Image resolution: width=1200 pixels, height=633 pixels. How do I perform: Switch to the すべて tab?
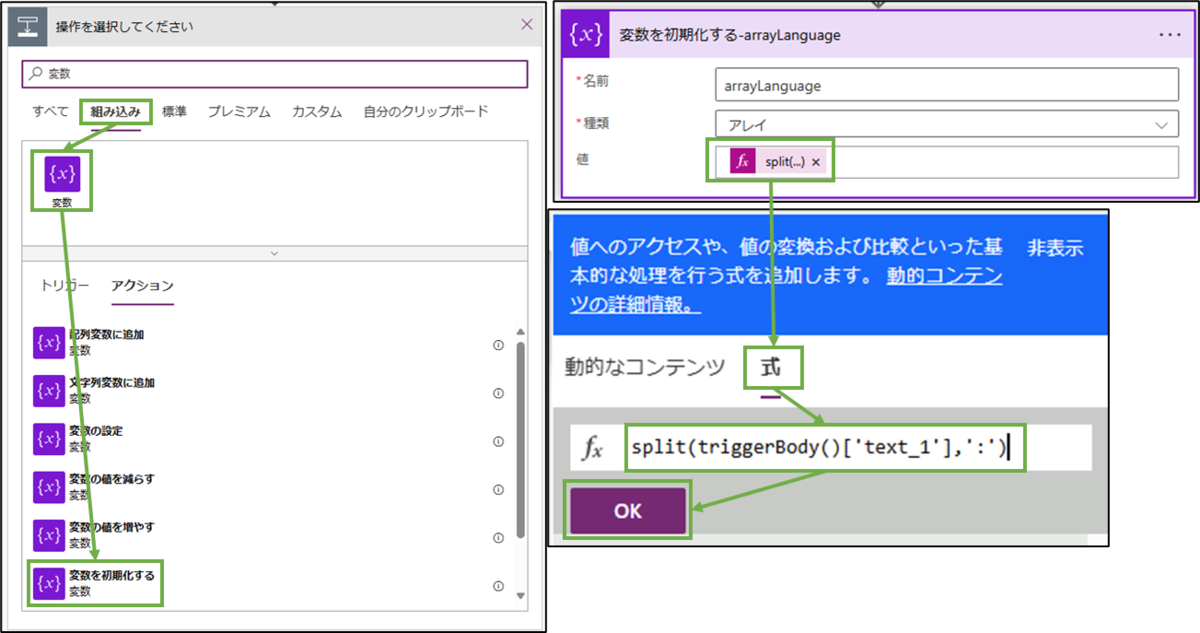[50, 112]
